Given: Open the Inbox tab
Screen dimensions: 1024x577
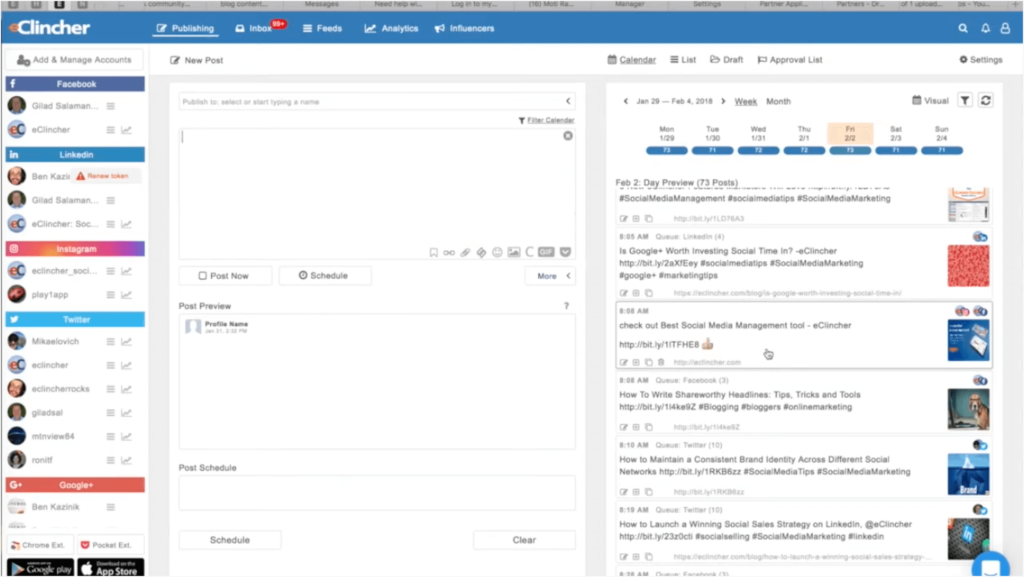Looking at the screenshot, I should click(x=253, y=28).
